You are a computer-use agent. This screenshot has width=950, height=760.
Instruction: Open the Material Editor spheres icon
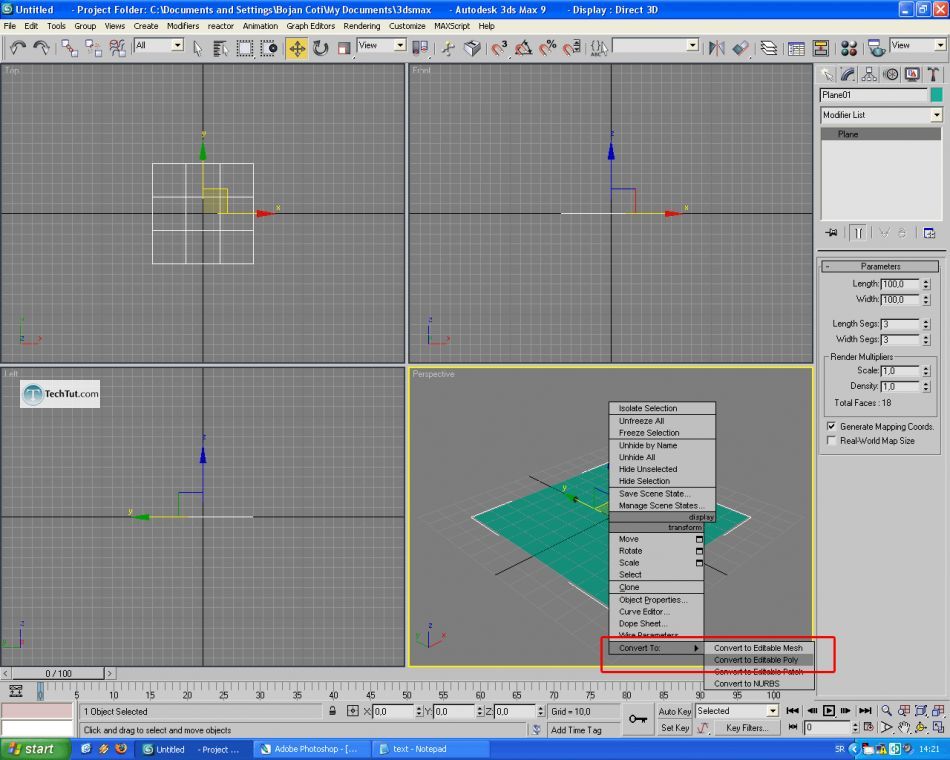click(849, 48)
